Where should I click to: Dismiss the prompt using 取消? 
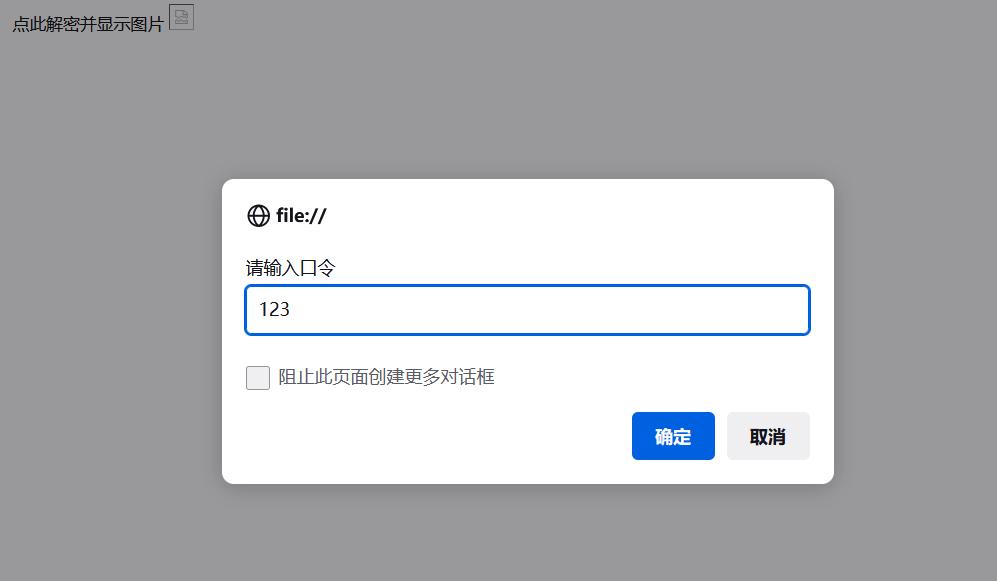tap(768, 435)
